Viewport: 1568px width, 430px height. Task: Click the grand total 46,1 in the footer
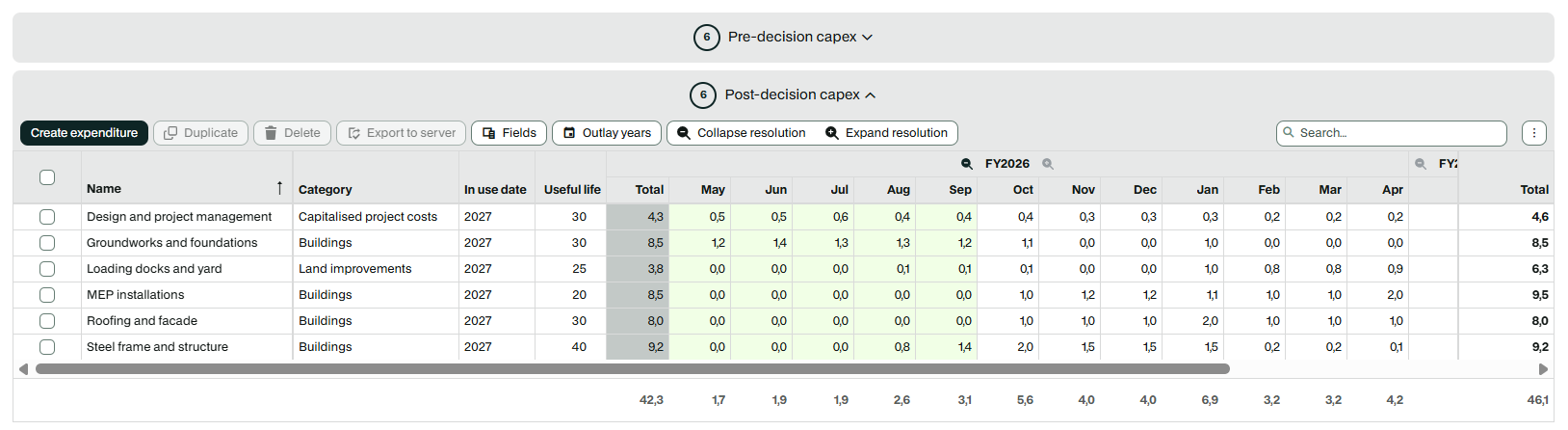pyautogui.click(x=1538, y=400)
